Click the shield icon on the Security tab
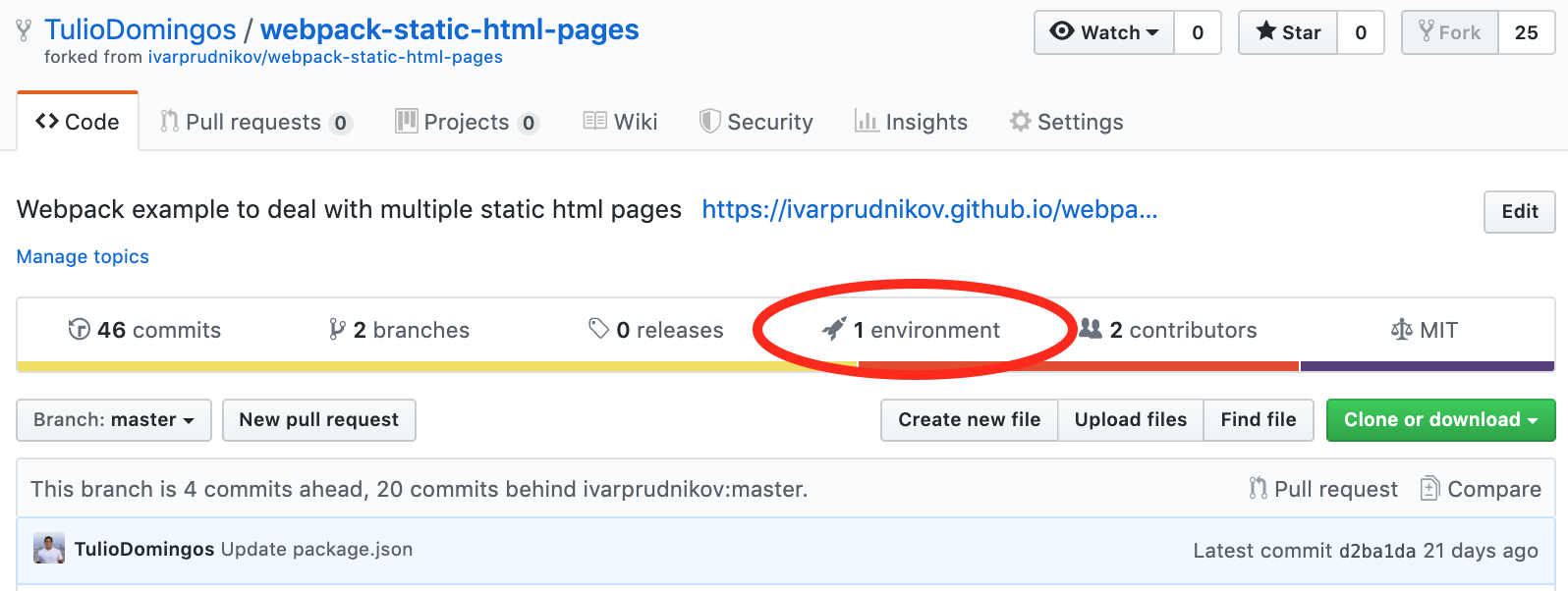This screenshot has width=1568, height=591. (x=709, y=121)
